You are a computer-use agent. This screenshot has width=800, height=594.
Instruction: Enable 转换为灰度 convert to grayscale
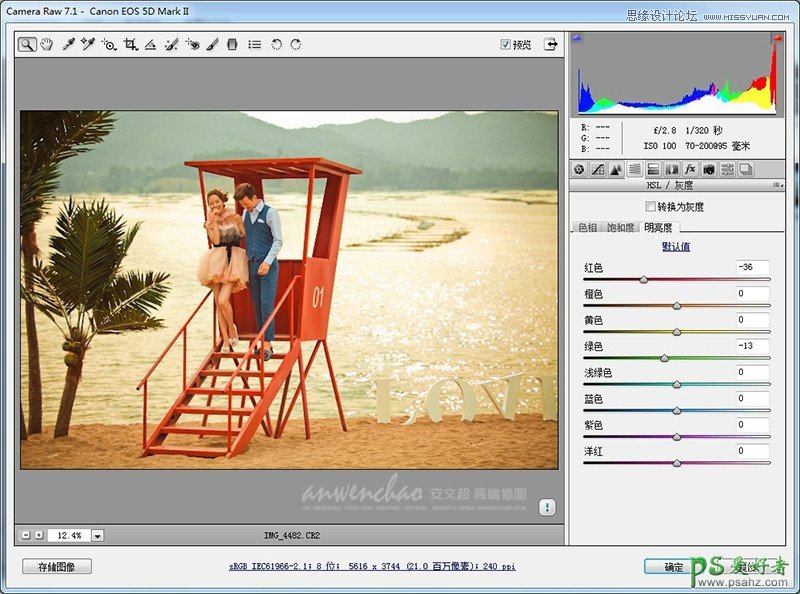pyautogui.click(x=651, y=207)
